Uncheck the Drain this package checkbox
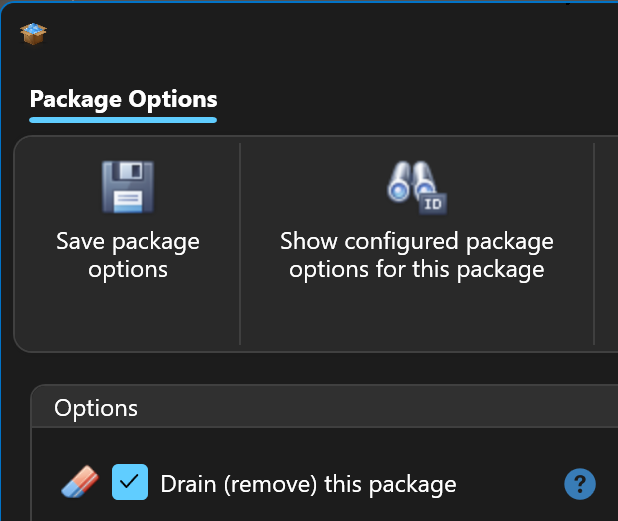 coord(130,482)
